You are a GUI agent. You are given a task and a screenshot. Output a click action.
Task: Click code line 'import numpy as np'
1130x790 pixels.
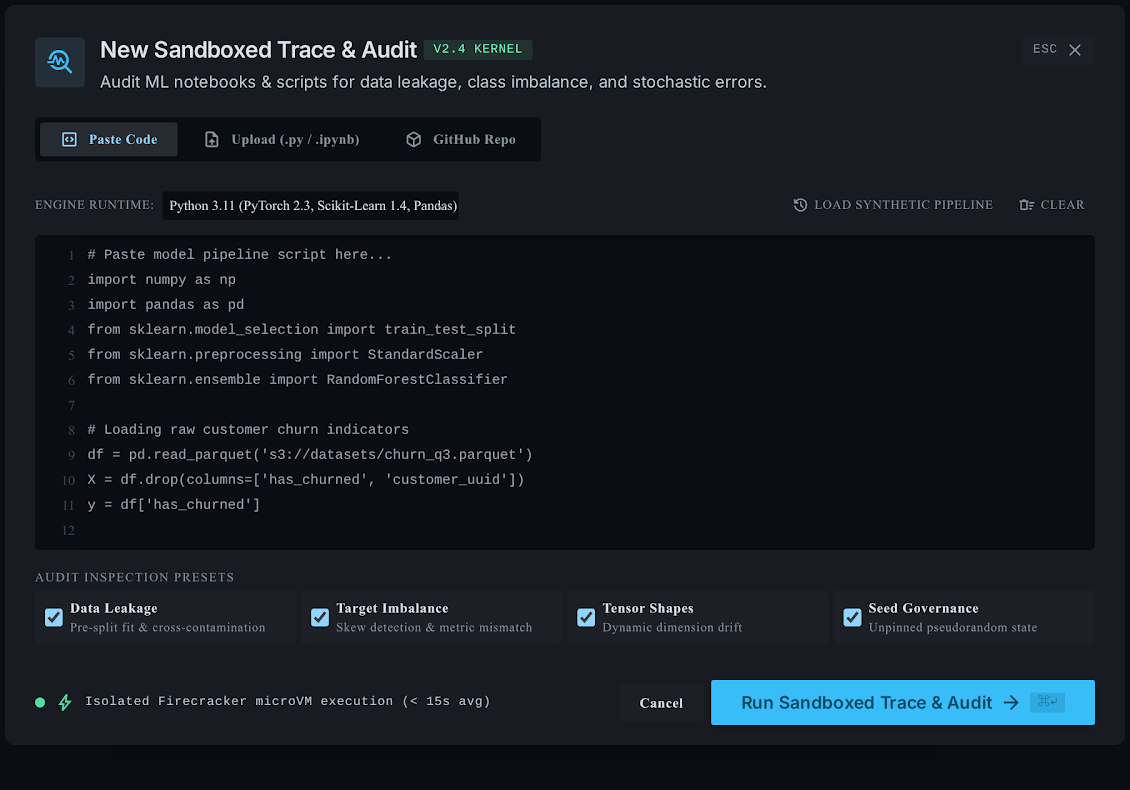coord(161,280)
